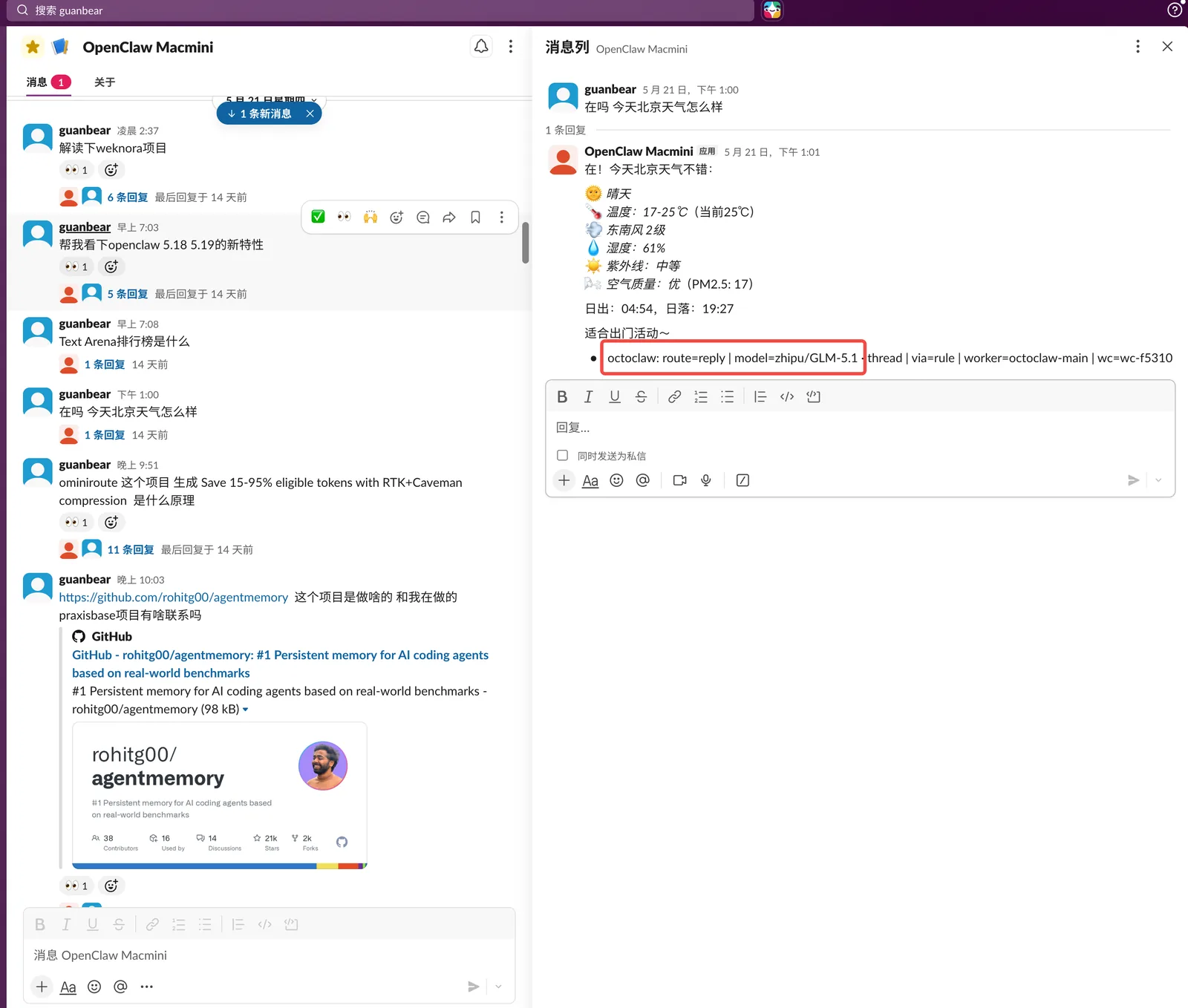Open 1条回复 under Text Arena message
Screen dimensions: 1188x1008
[x=105, y=364]
